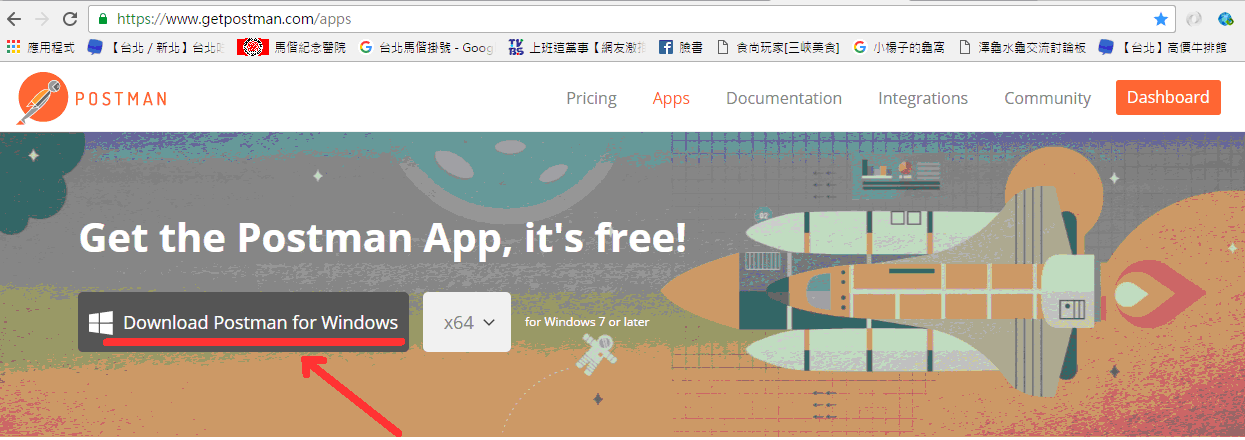Screen dimensions: 1245x440
Task: Click the 'Get the Postman App, it's free!' heading
Action: (383, 238)
